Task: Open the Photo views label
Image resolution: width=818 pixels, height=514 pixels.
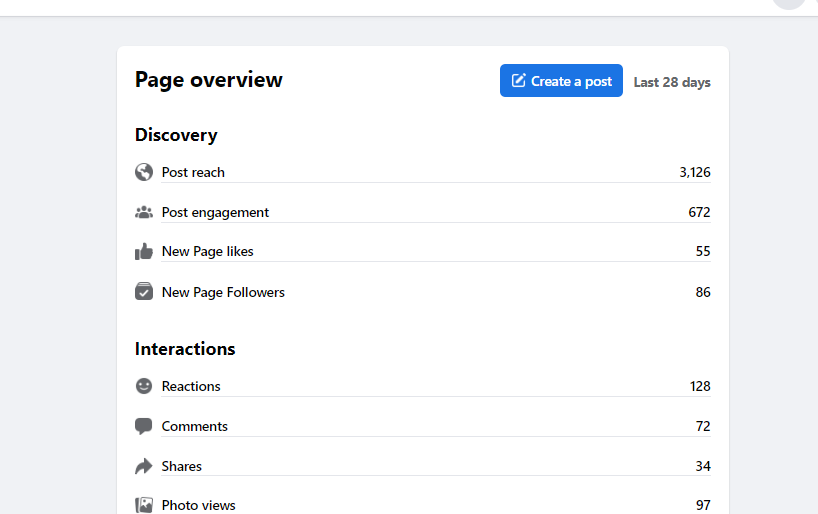Action: (199, 505)
